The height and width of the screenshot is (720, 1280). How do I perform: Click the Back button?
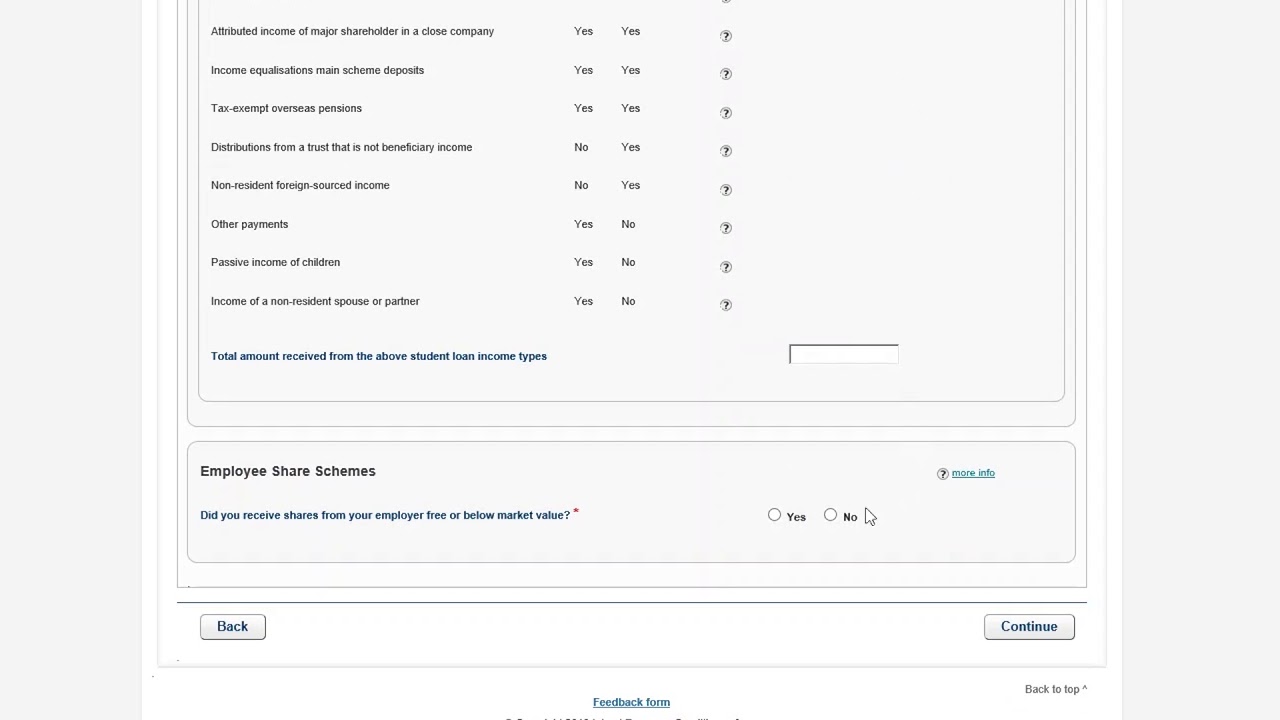pyautogui.click(x=232, y=626)
